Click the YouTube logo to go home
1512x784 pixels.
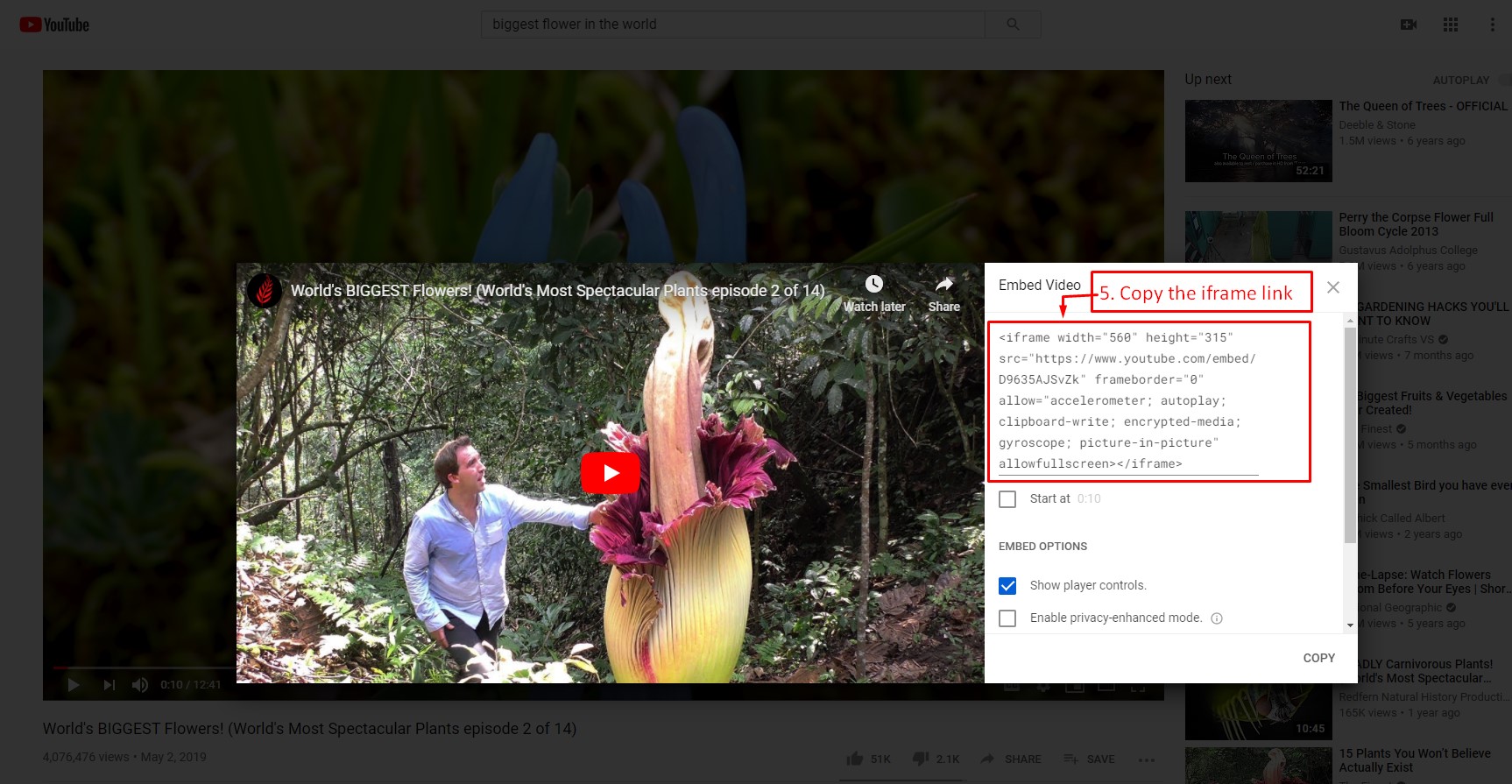(x=54, y=25)
